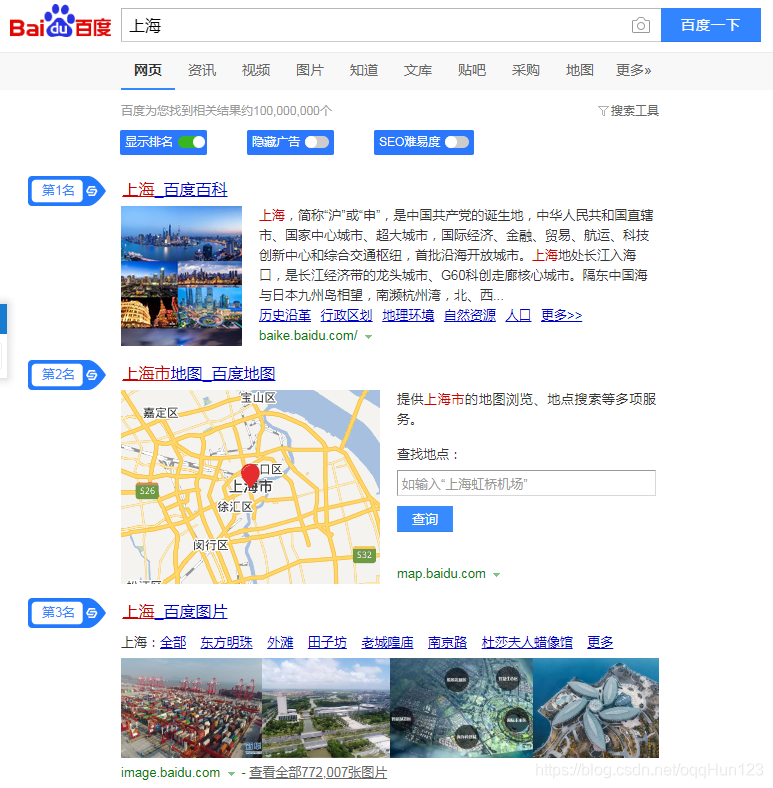Open the 更多» search categories menu
This screenshot has width=773, height=788.
(633, 70)
